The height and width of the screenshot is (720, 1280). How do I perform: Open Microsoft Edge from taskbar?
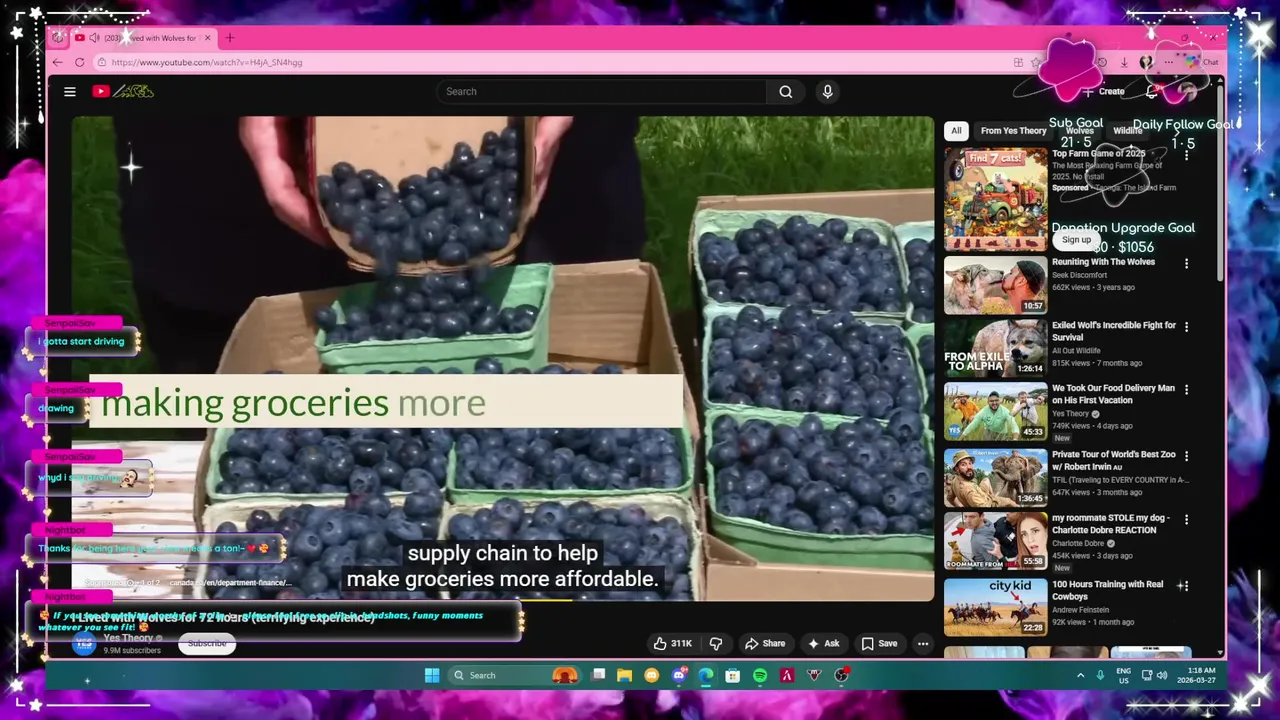pos(706,675)
